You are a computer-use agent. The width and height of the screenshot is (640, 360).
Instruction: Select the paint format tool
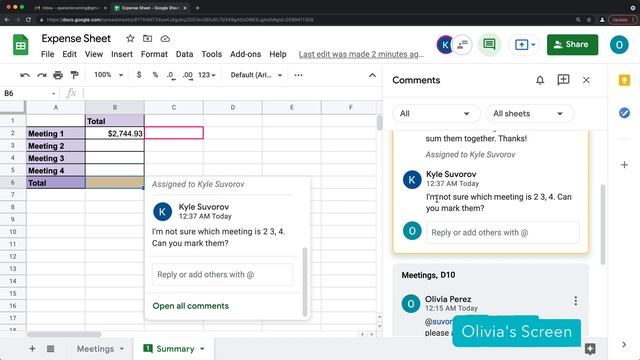pyautogui.click(x=74, y=75)
